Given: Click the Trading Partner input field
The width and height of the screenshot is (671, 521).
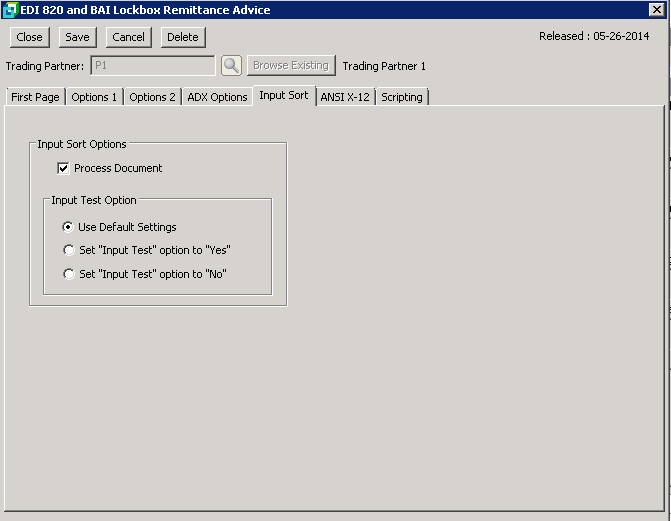Looking at the screenshot, I should pos(152,66).
